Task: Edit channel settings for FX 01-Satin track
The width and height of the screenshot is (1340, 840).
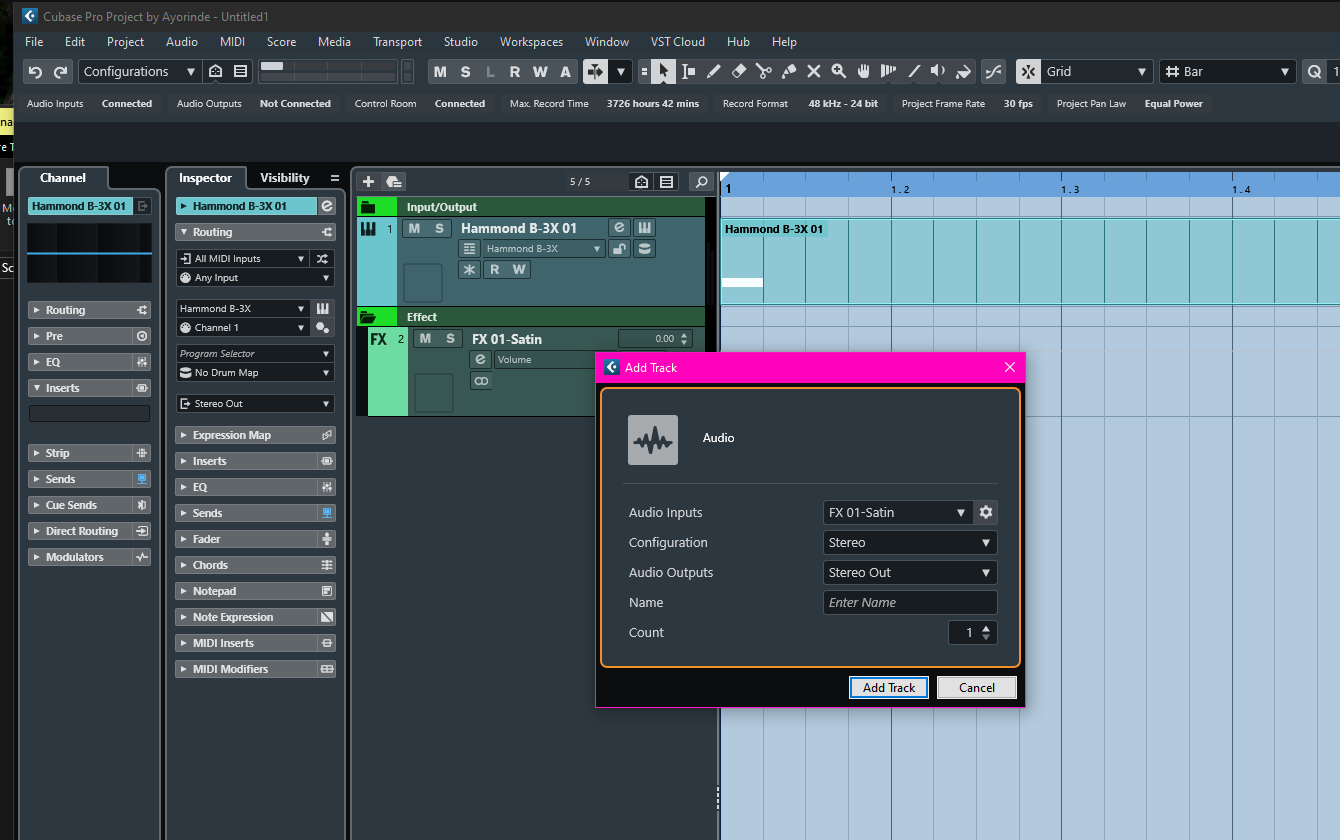Action: tap(481, 360)
